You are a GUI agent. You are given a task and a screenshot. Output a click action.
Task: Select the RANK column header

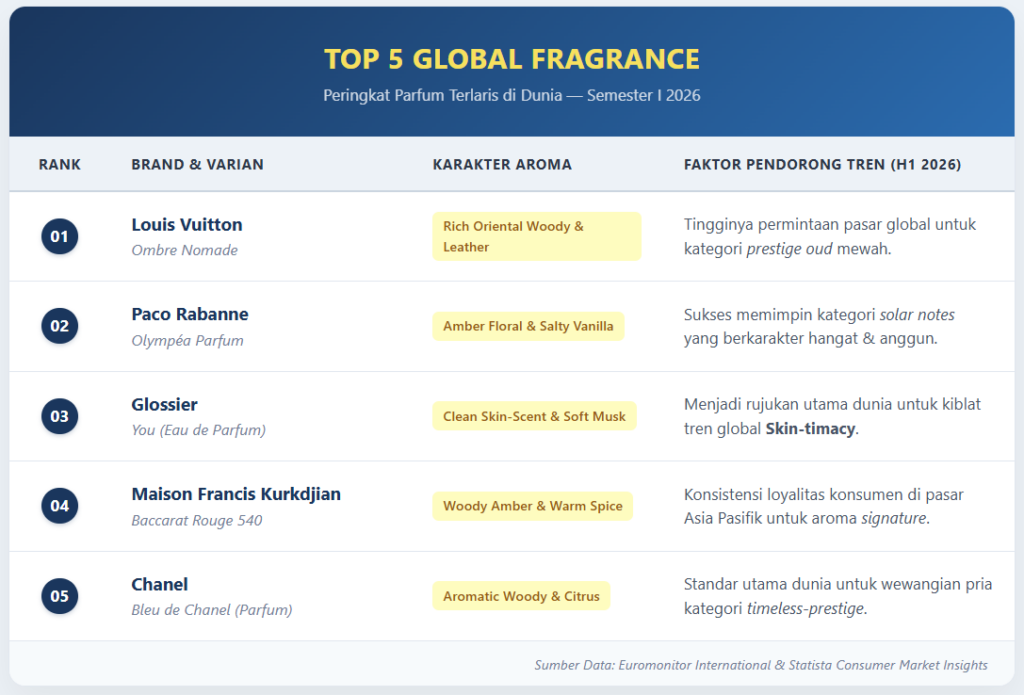pyautogui.click(x=59, y=165)
